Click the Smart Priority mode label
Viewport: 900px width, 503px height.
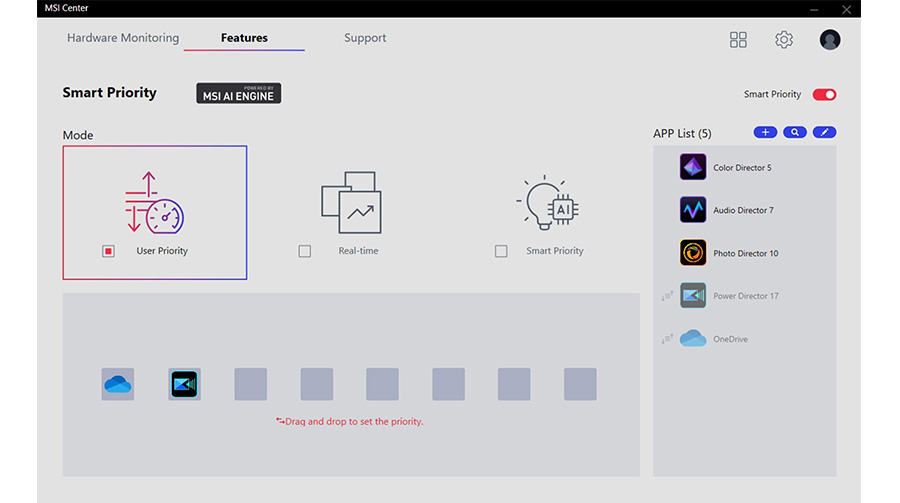[554, 251]
